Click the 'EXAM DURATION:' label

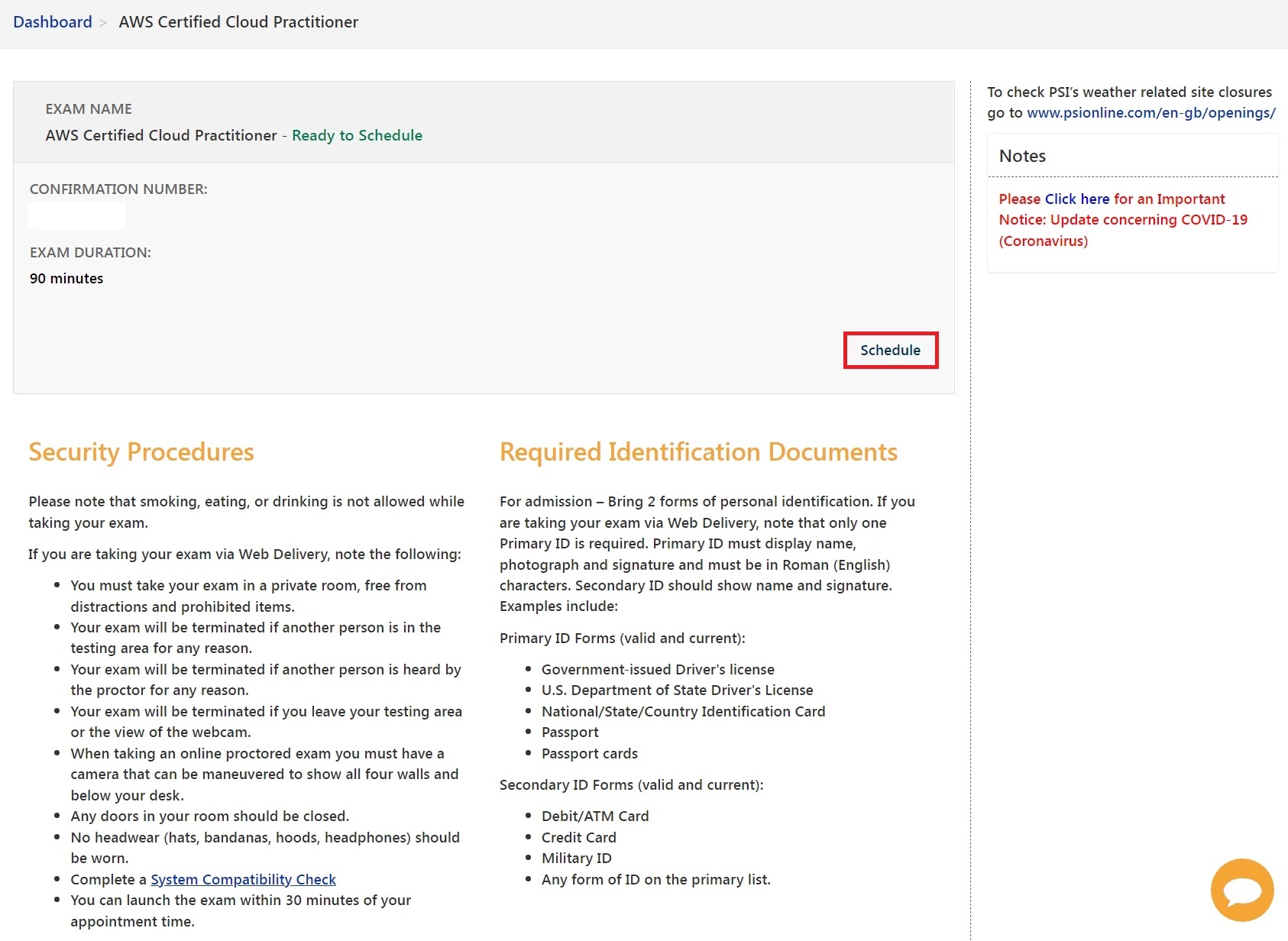pos(90,252)
